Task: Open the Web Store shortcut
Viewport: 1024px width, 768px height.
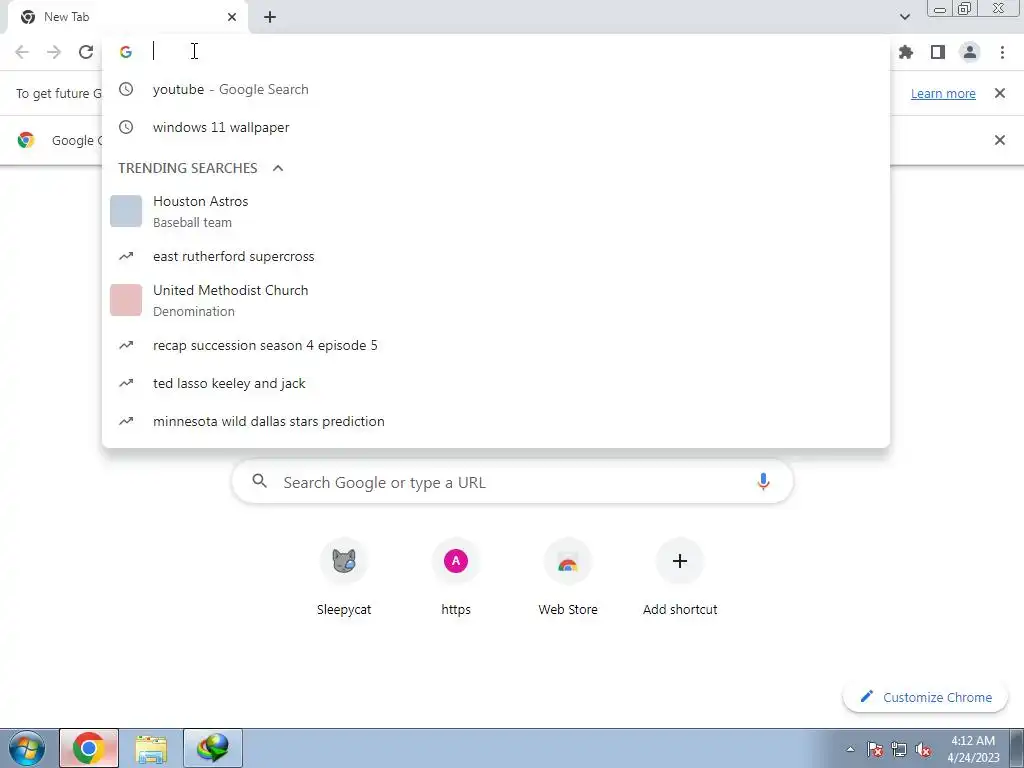Action: [568, 577]
